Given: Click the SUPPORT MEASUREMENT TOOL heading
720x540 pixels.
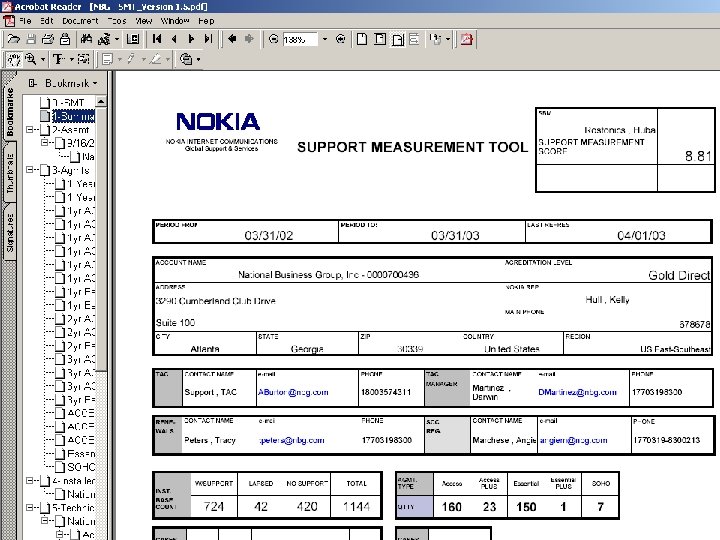Looking at the screenshot, I should point(412,147).
